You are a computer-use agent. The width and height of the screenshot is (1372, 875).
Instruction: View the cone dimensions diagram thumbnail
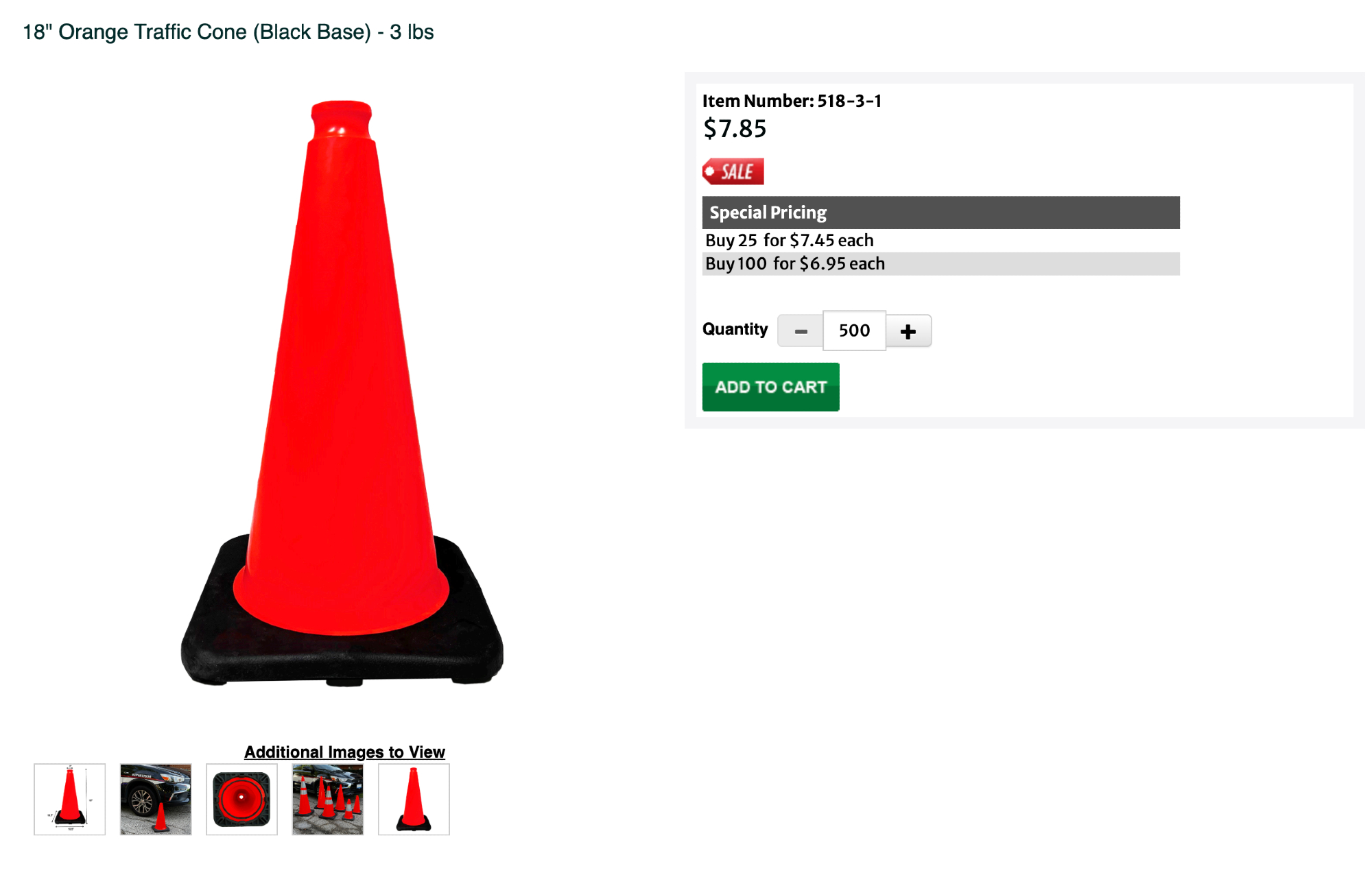point(70,800)
